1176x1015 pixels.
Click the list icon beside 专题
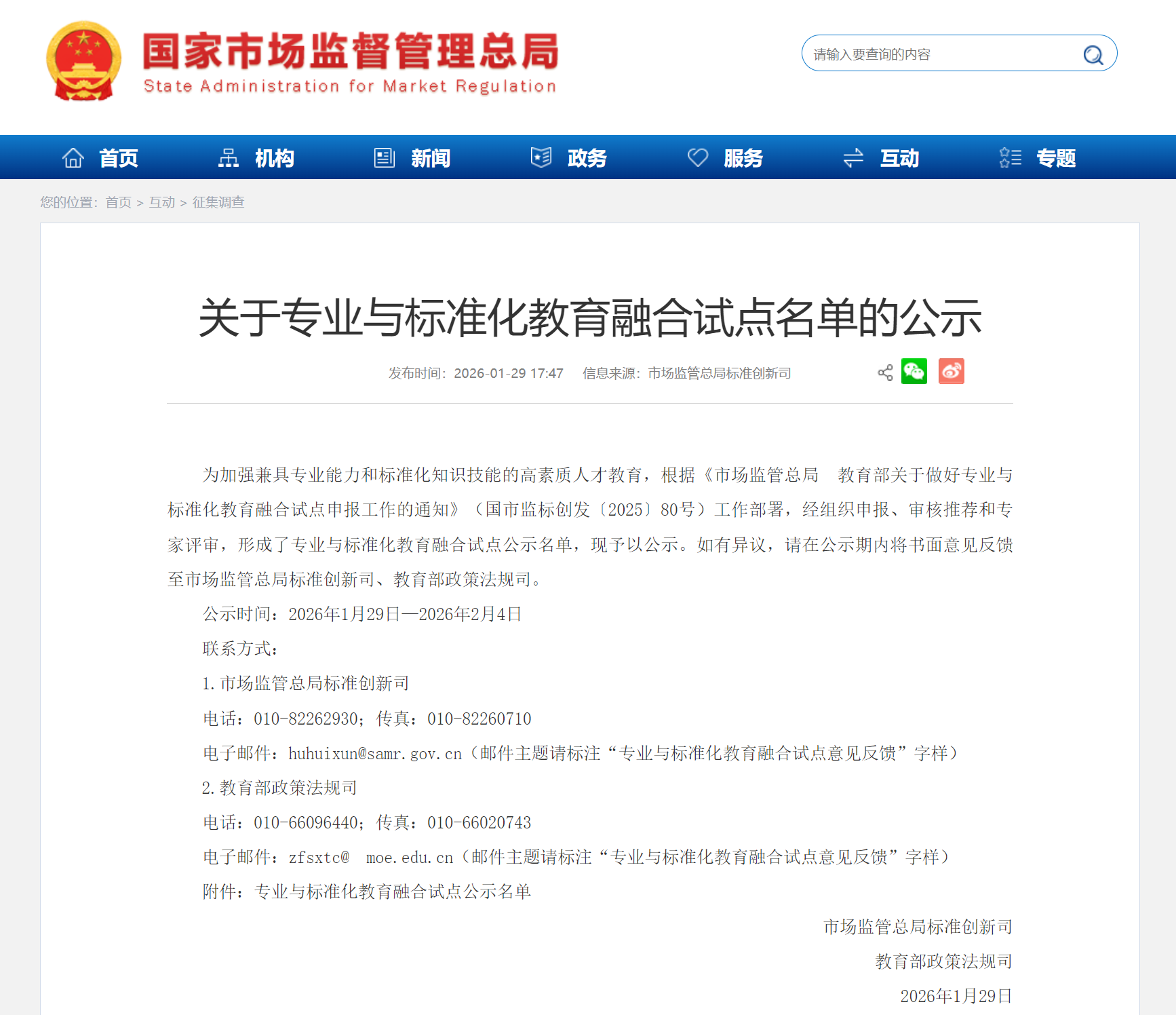(x=1010, y=158)
